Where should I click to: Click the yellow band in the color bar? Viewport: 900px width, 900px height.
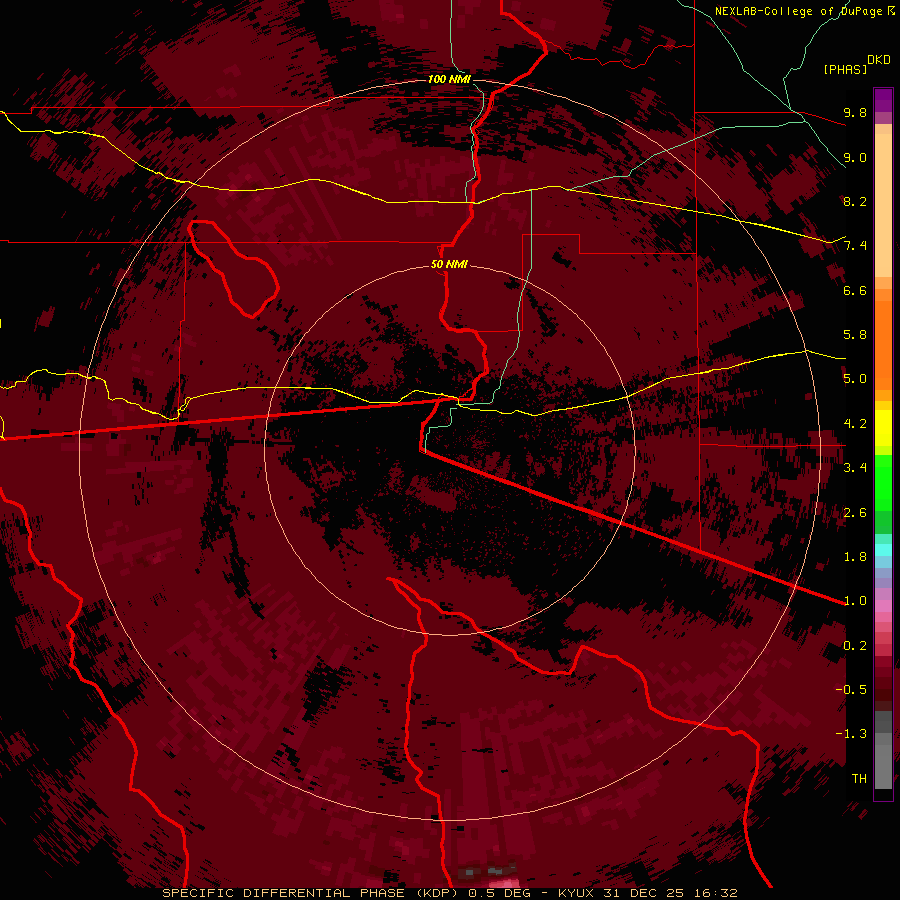pos(883,428)
